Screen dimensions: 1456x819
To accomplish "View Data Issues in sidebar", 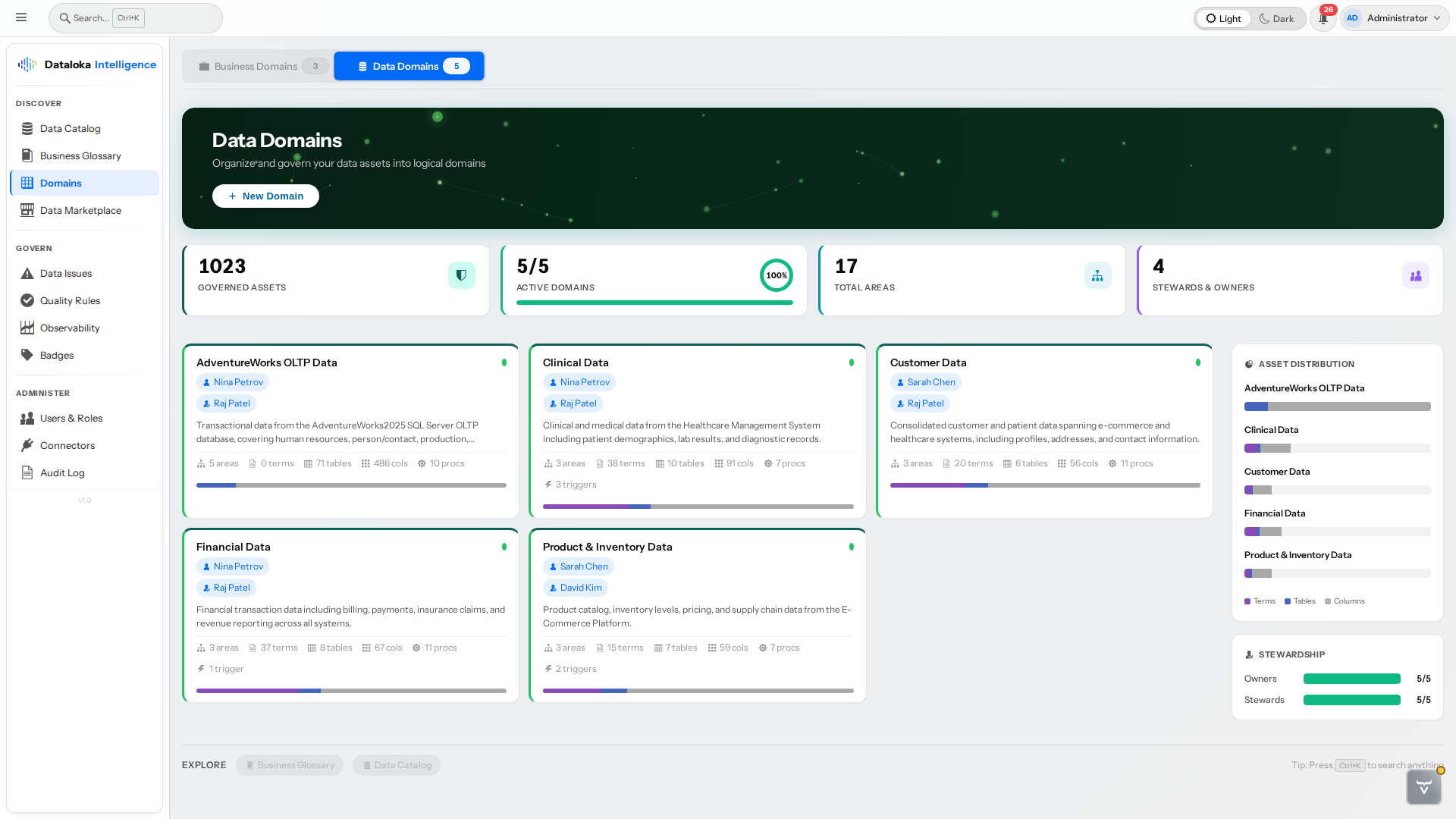I will (x=65, y=273).
